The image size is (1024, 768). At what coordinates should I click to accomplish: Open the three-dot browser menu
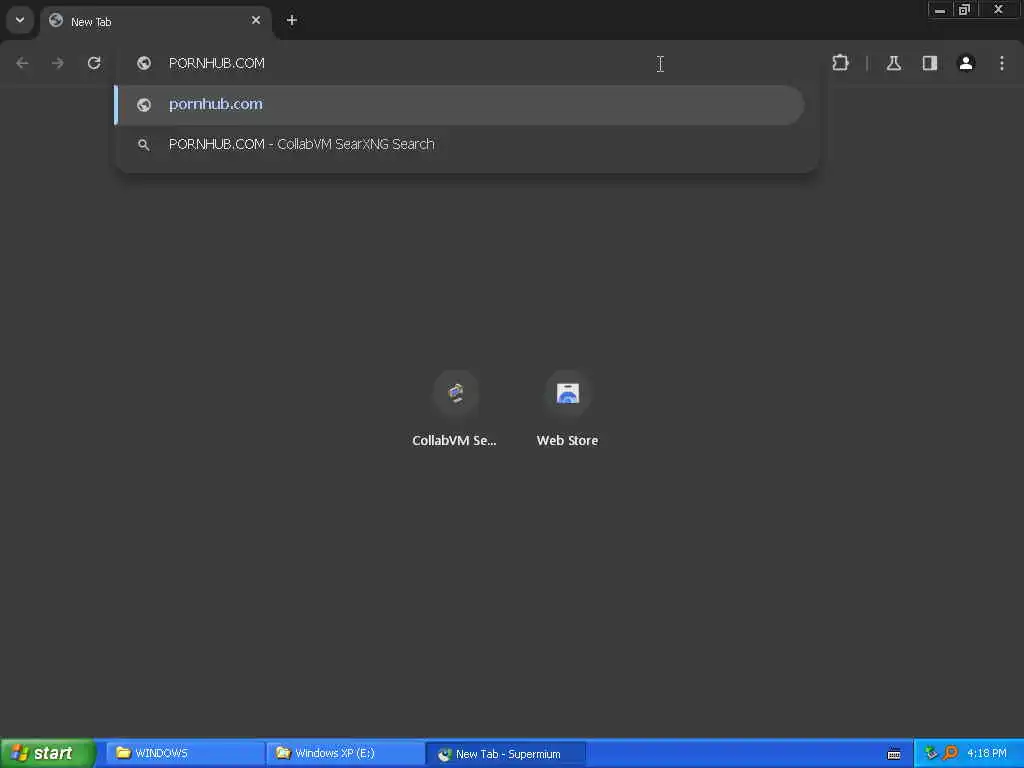[x=1002, y=63]
